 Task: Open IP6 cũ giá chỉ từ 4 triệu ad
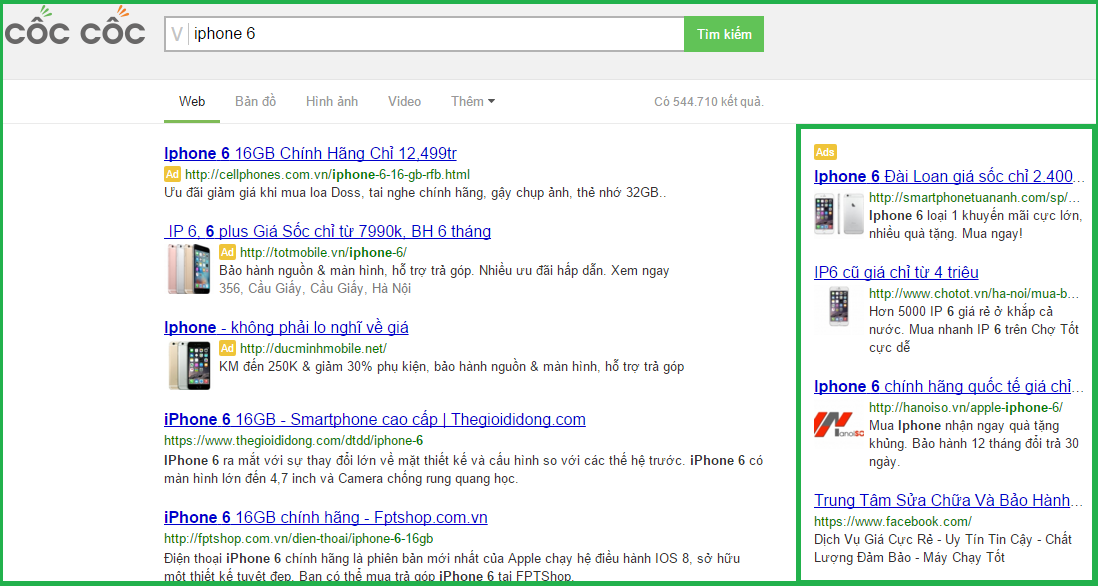[896, 272]
